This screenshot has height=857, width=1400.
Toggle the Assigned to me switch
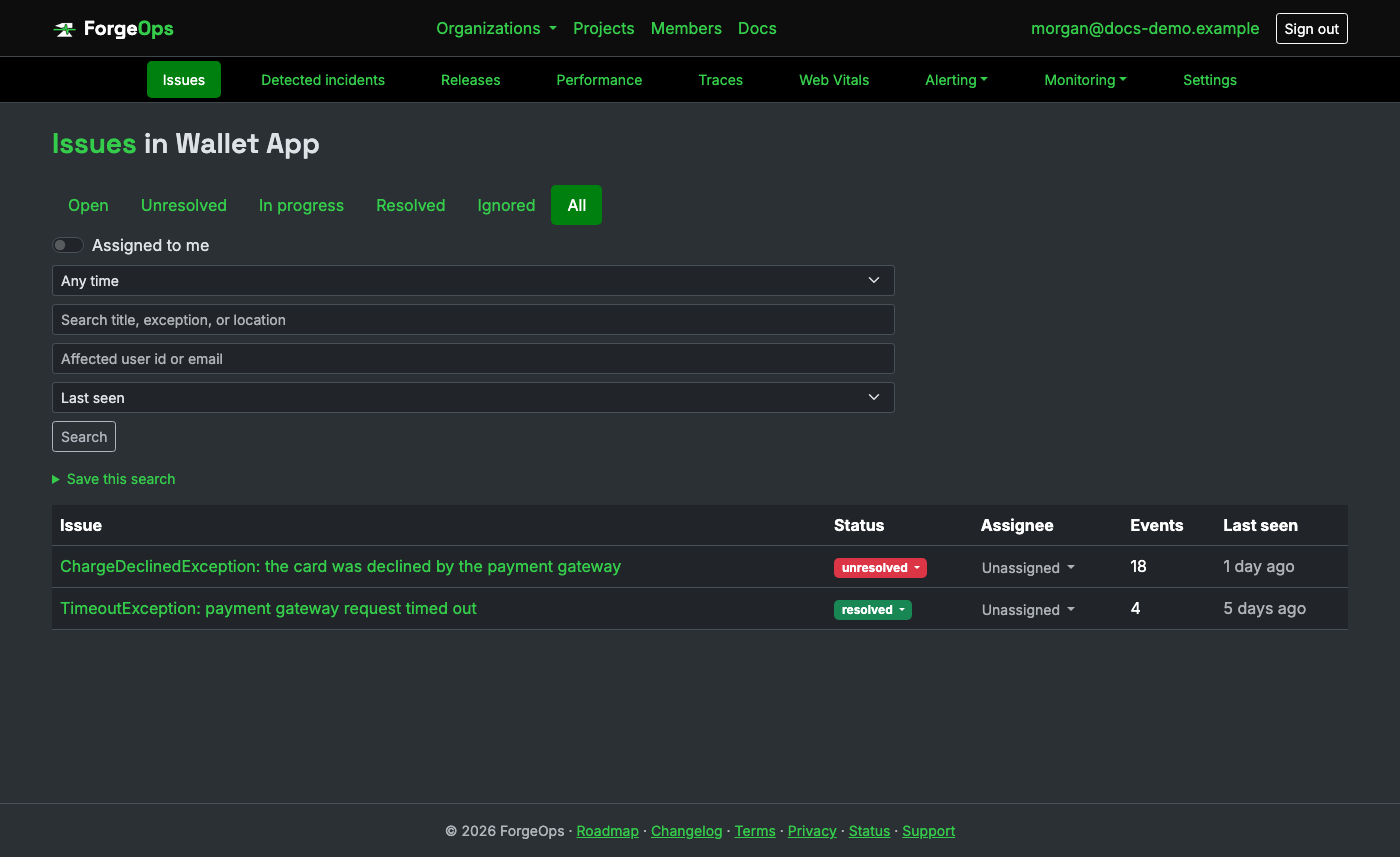pos(68,245)
